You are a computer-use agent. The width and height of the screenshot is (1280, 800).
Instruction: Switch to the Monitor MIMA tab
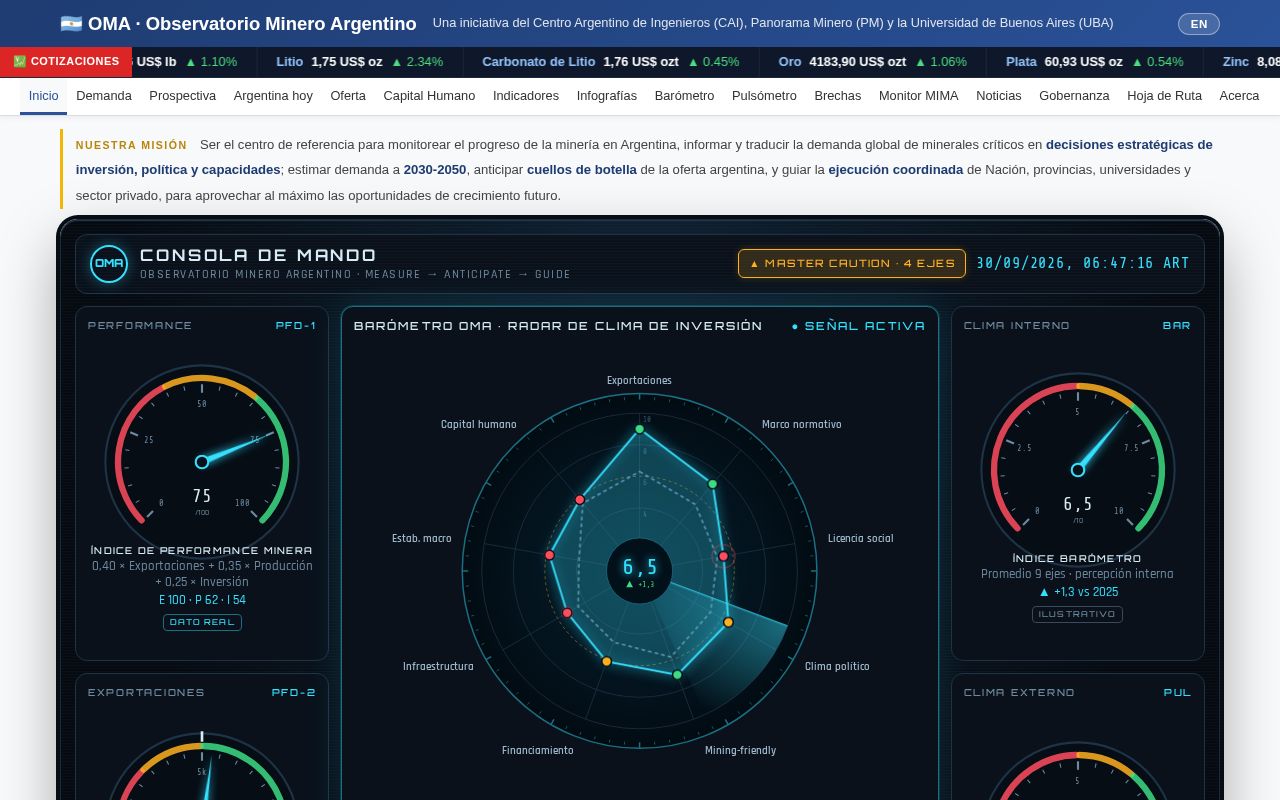919,96
